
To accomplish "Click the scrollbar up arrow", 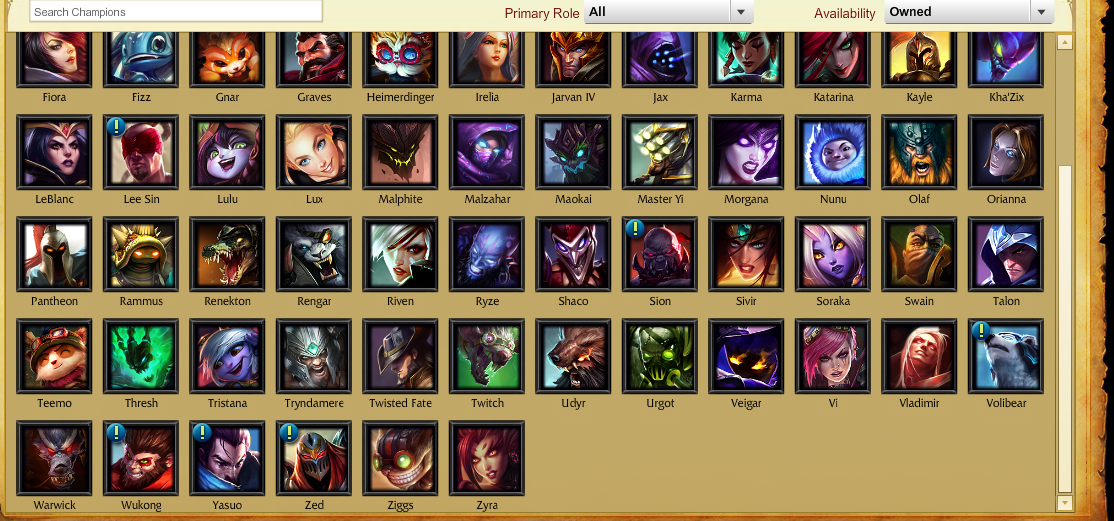I will tap(1064, 43).
